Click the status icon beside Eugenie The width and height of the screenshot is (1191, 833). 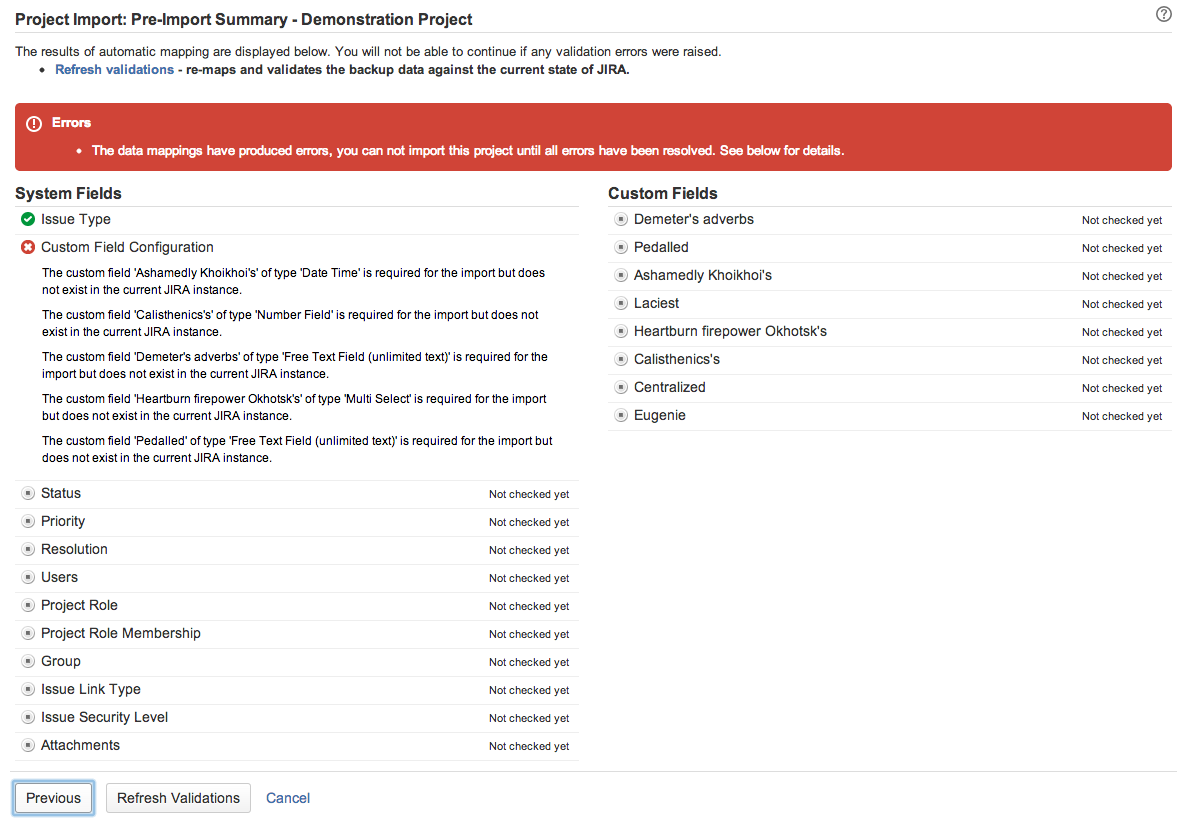point(621,415)
